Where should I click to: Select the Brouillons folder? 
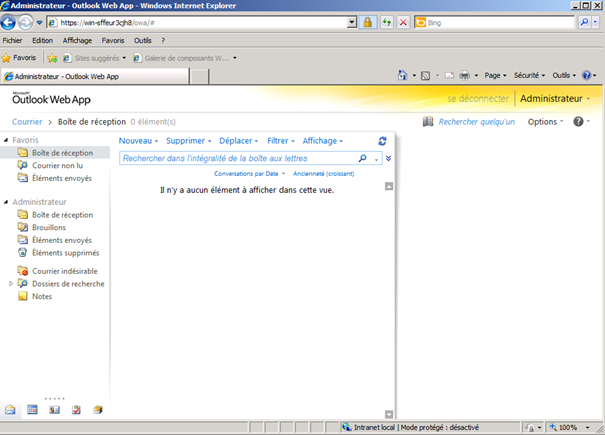pyautogui.click(x=49, y=227)
